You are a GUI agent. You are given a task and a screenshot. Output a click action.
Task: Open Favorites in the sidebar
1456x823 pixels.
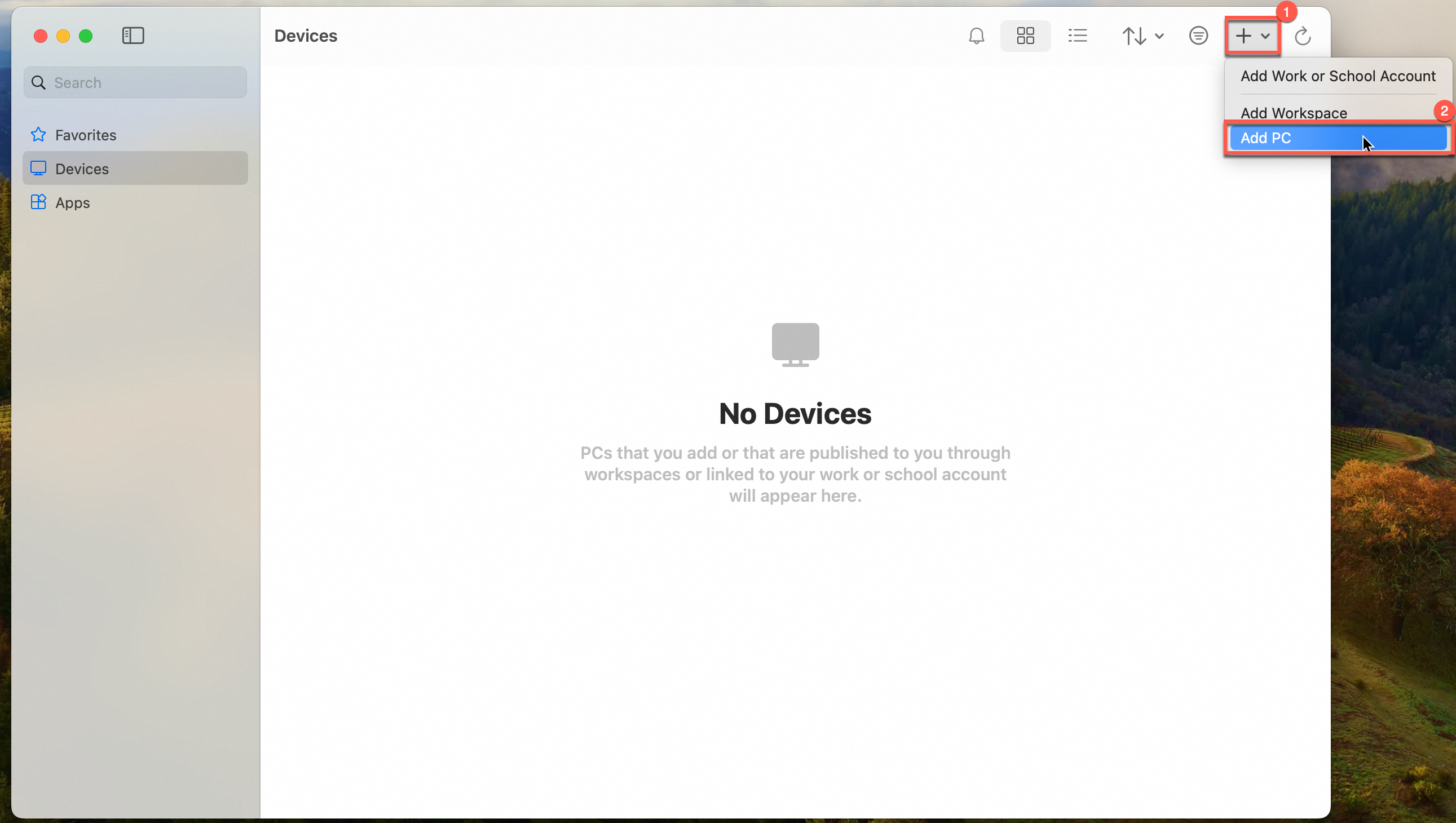[x=85, y=135]
